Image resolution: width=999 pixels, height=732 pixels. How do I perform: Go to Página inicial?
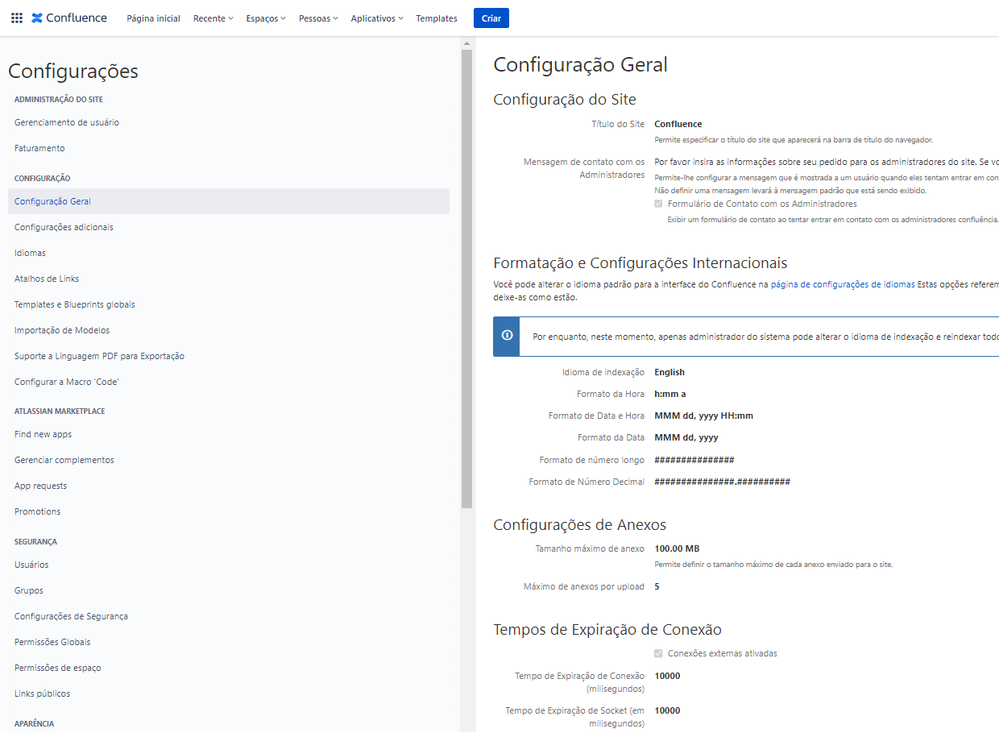tap(154, 18)
